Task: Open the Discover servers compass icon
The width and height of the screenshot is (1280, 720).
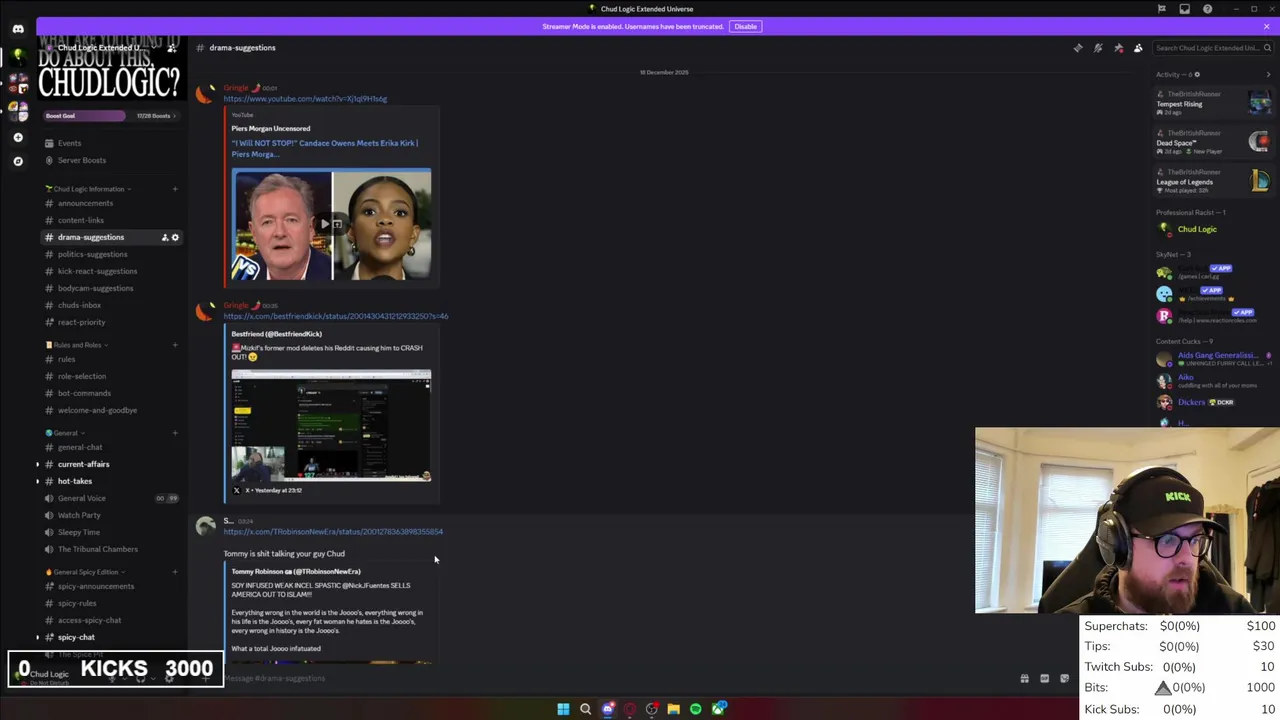Action: (18, 161)
